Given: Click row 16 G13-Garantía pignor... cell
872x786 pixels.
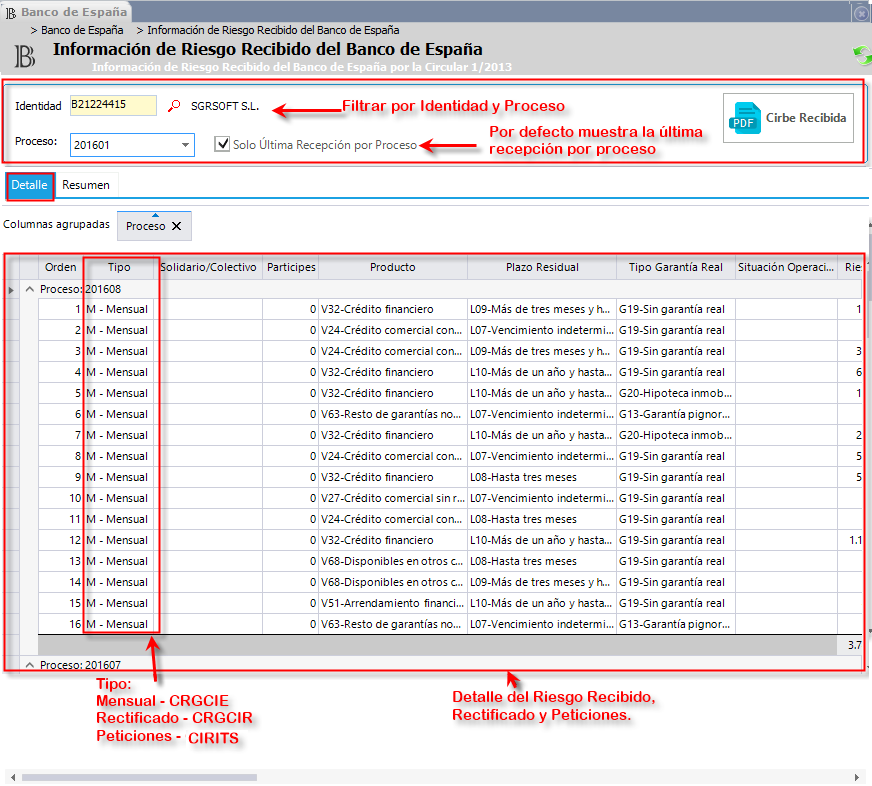Looking at the screenshot, I should (x=676, y=624).
